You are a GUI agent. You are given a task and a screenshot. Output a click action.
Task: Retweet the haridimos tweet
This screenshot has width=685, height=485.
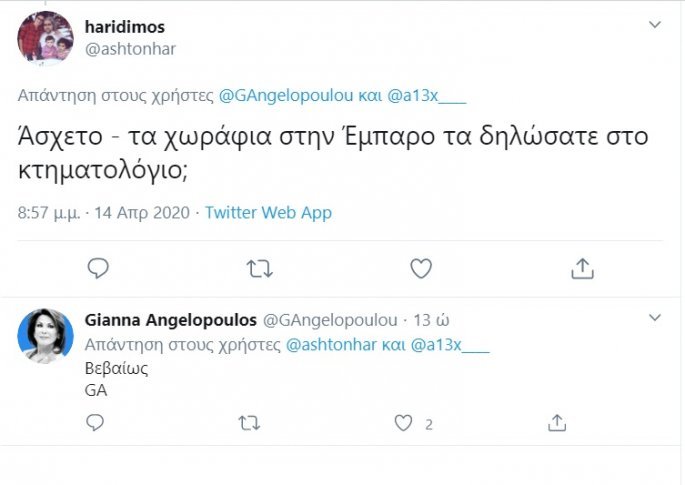coord(259,268)
